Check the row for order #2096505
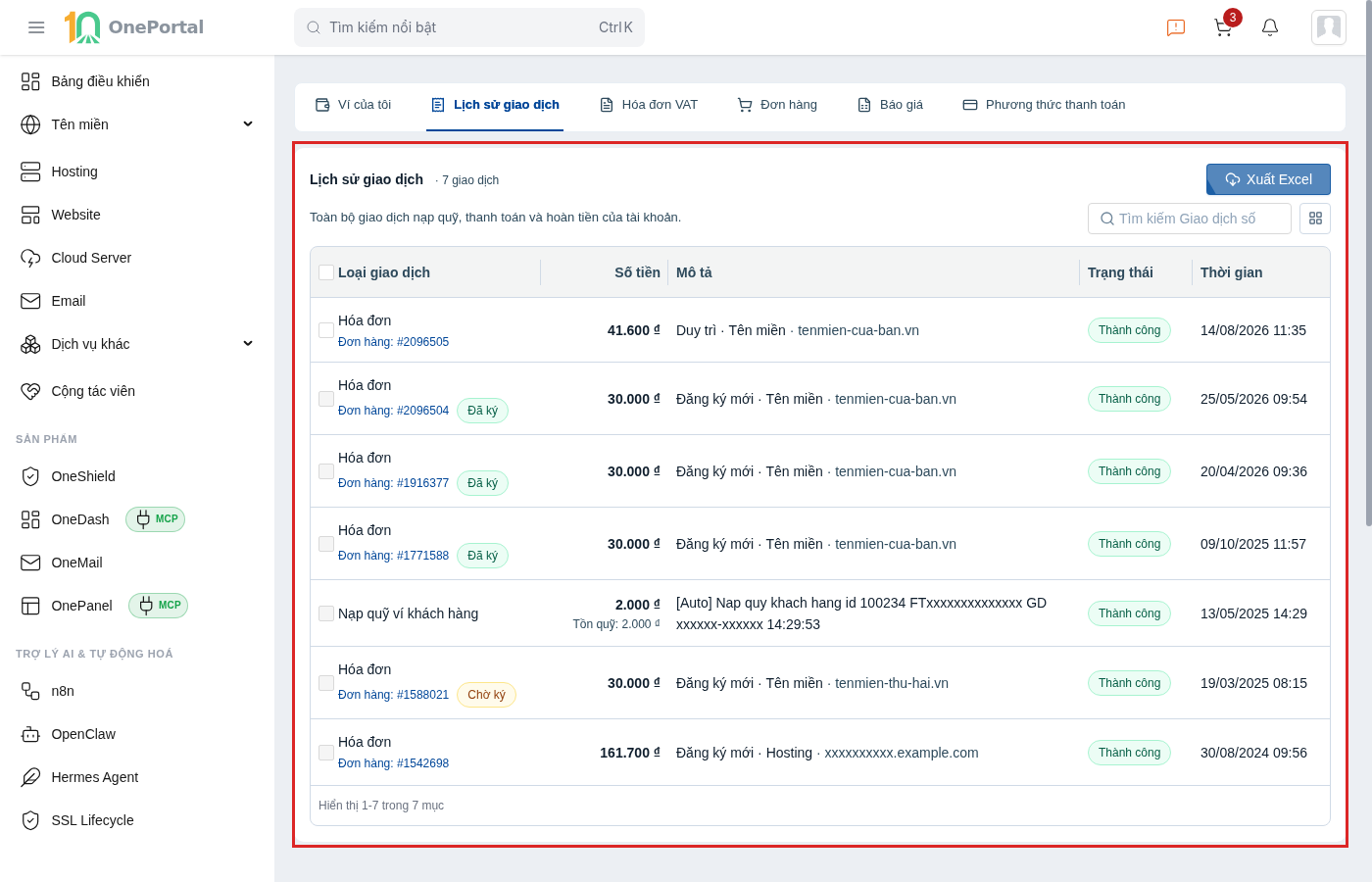This screenshot has width=1372, height=882. coord(326,330)
